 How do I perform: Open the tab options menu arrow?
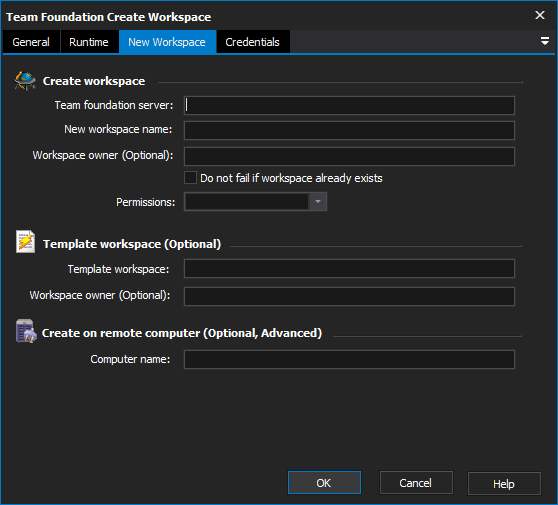click(x=544, y=41)
